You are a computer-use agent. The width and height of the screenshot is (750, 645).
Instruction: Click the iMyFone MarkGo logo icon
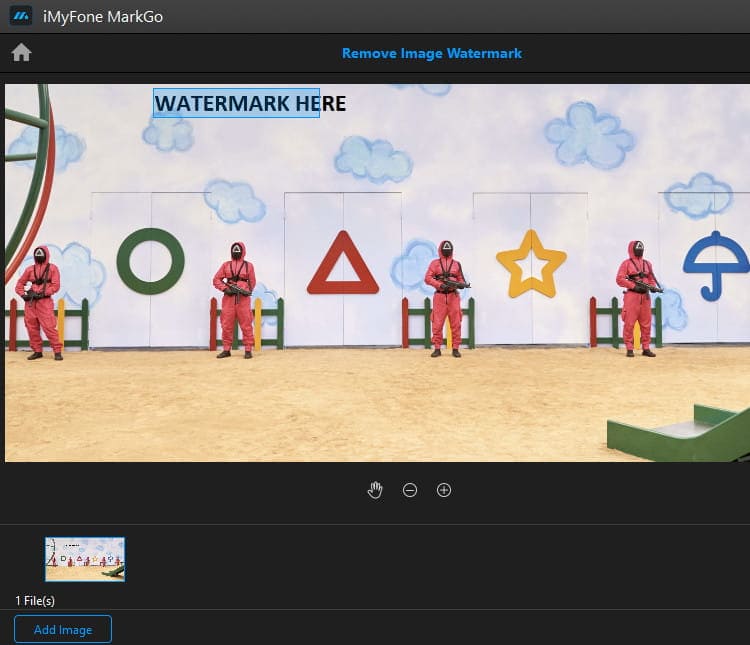tap(21, 16)
